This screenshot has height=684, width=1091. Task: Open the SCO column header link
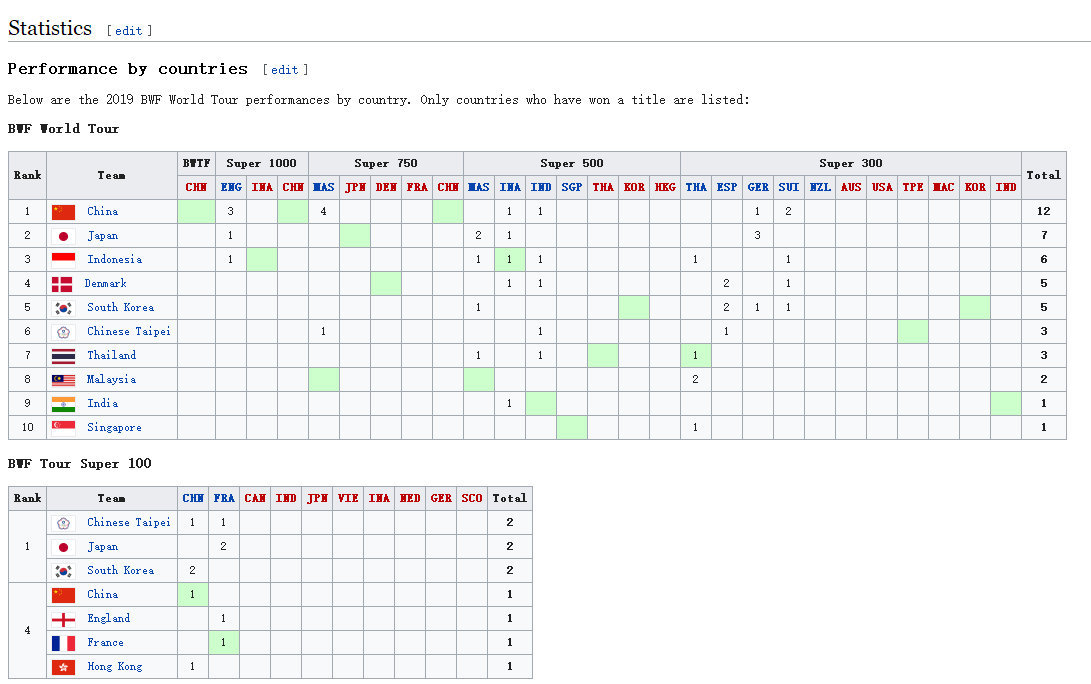[x=472, y=498]
